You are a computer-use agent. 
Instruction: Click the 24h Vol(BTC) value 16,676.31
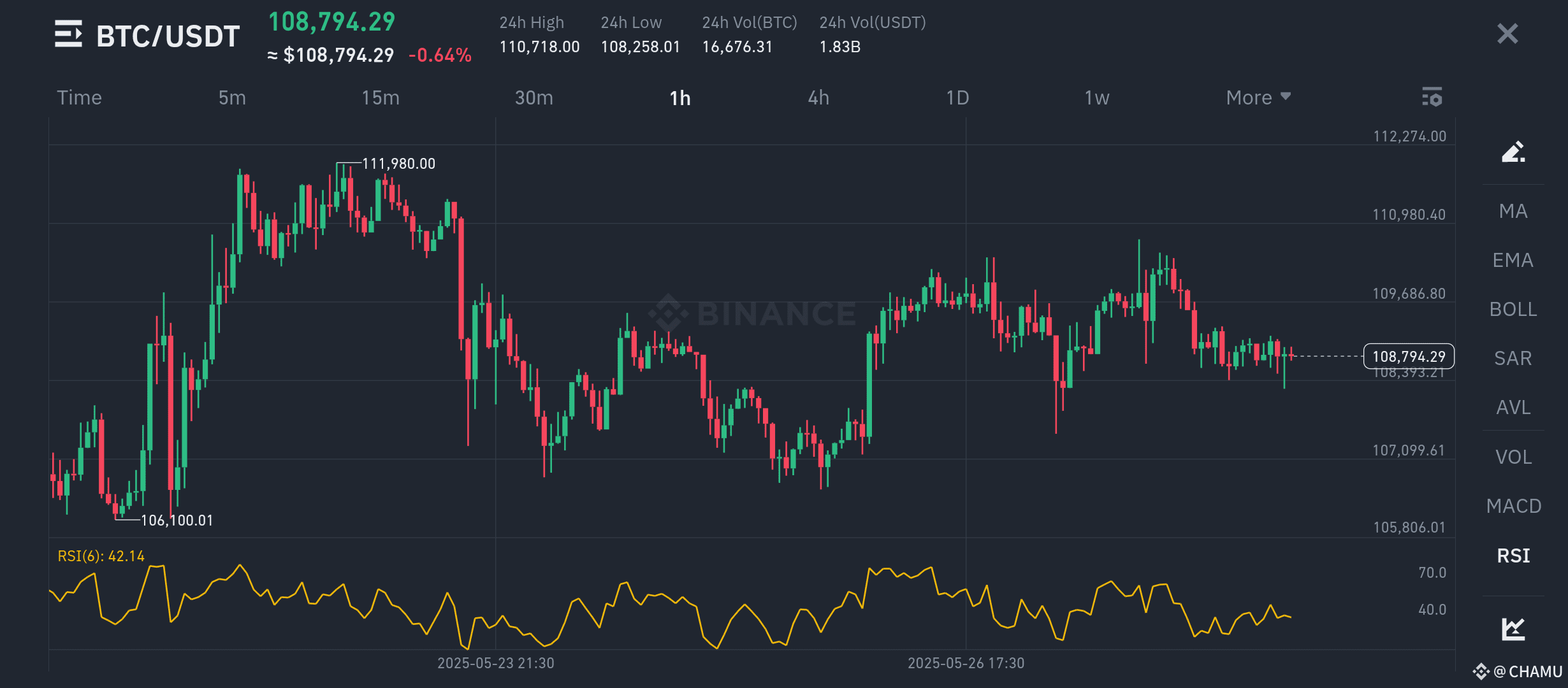coord(737,47)
